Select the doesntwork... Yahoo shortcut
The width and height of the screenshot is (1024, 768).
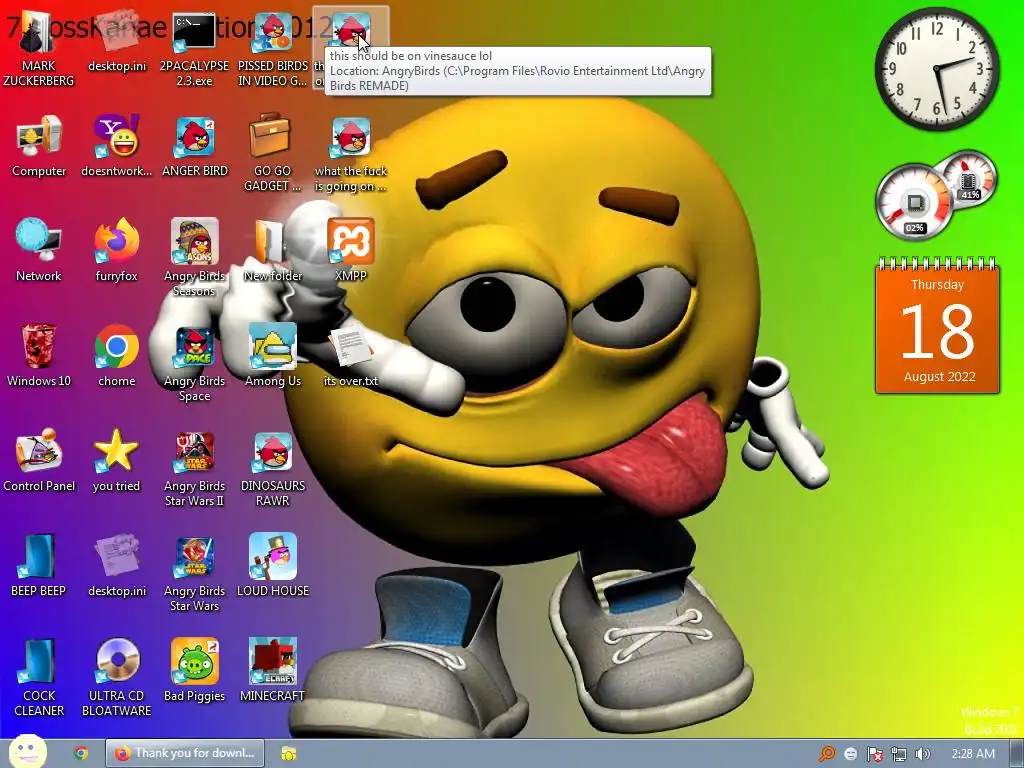click(x=116, y=147)
